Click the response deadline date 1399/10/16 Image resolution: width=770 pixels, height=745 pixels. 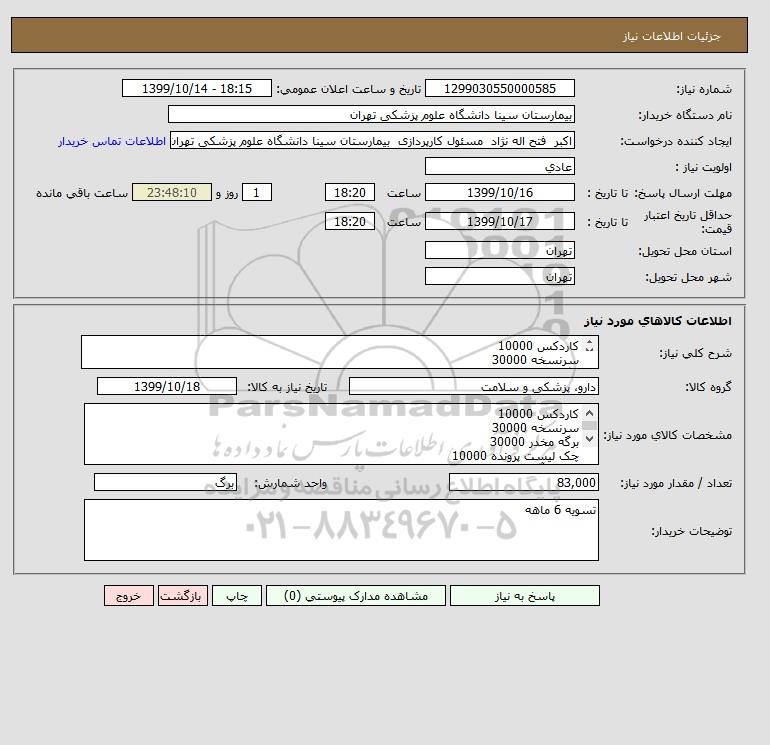click(499, 193)
